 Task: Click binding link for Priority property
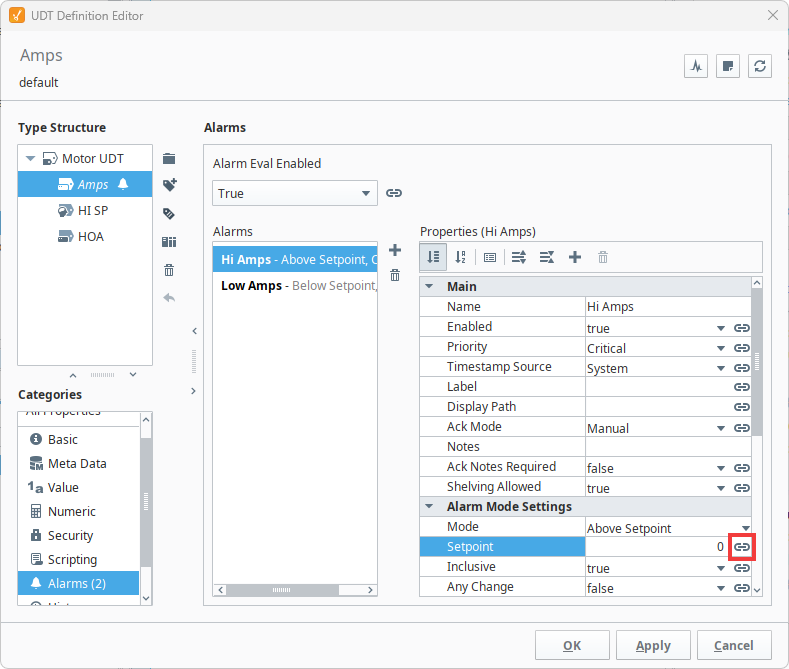coord(742,348)
